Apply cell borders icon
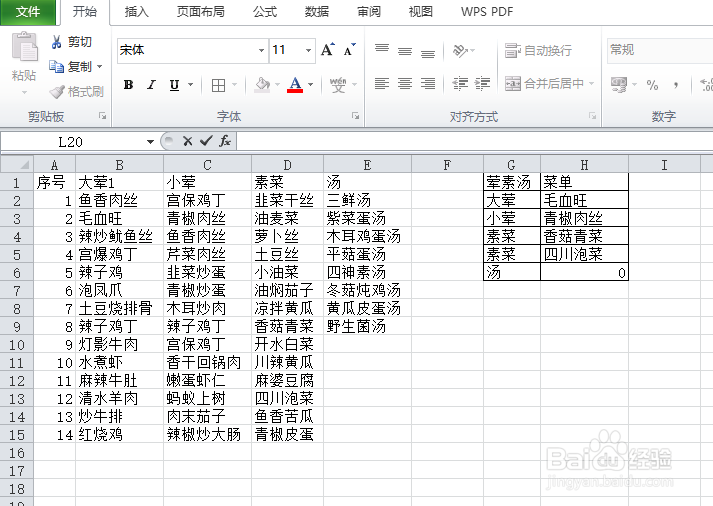The height and width of the screenshot is (506, 713). pos(218,85)
